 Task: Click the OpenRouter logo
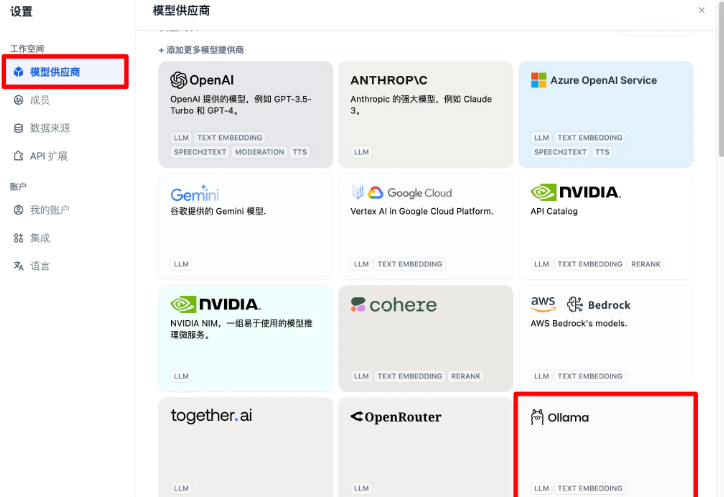click(396, 417)
